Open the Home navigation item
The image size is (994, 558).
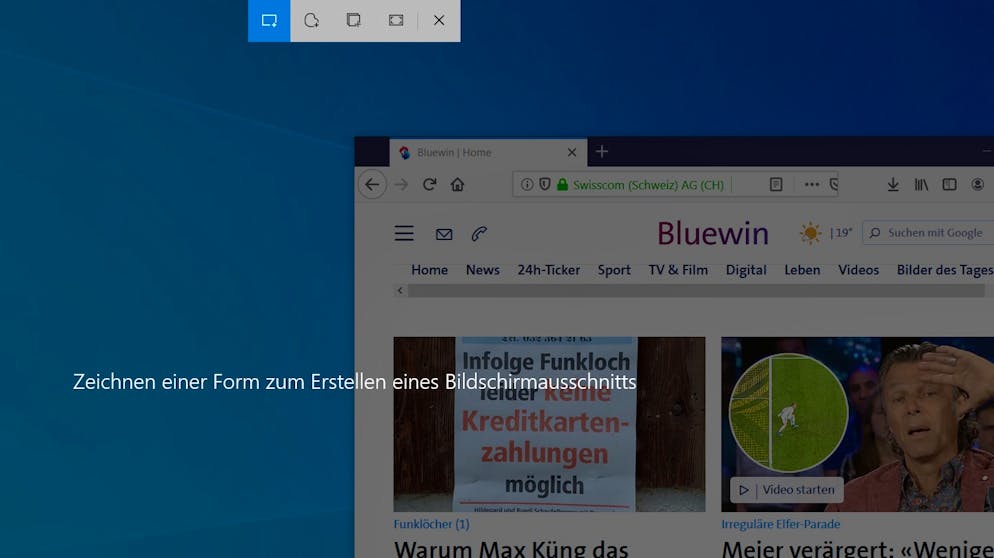point(429,270)
